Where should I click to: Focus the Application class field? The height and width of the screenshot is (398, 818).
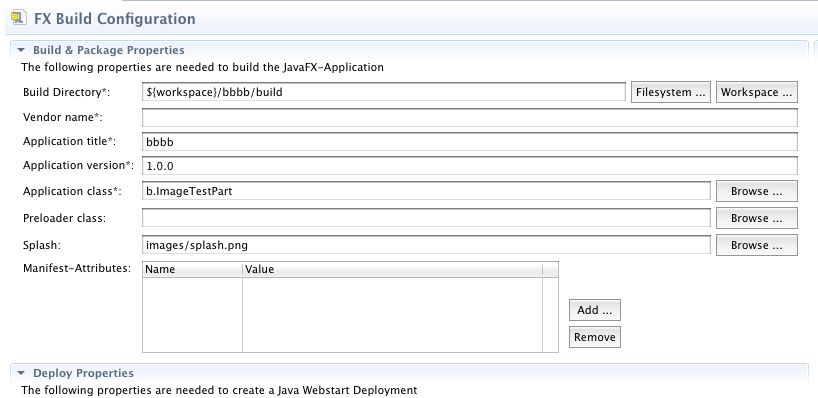click(x=426, y=191)
